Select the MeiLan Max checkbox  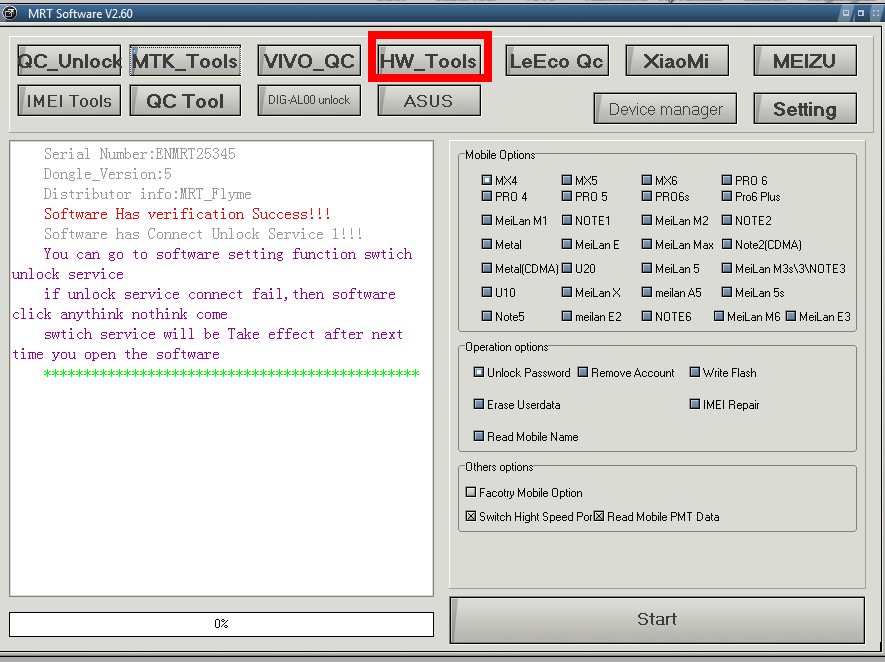647,244
